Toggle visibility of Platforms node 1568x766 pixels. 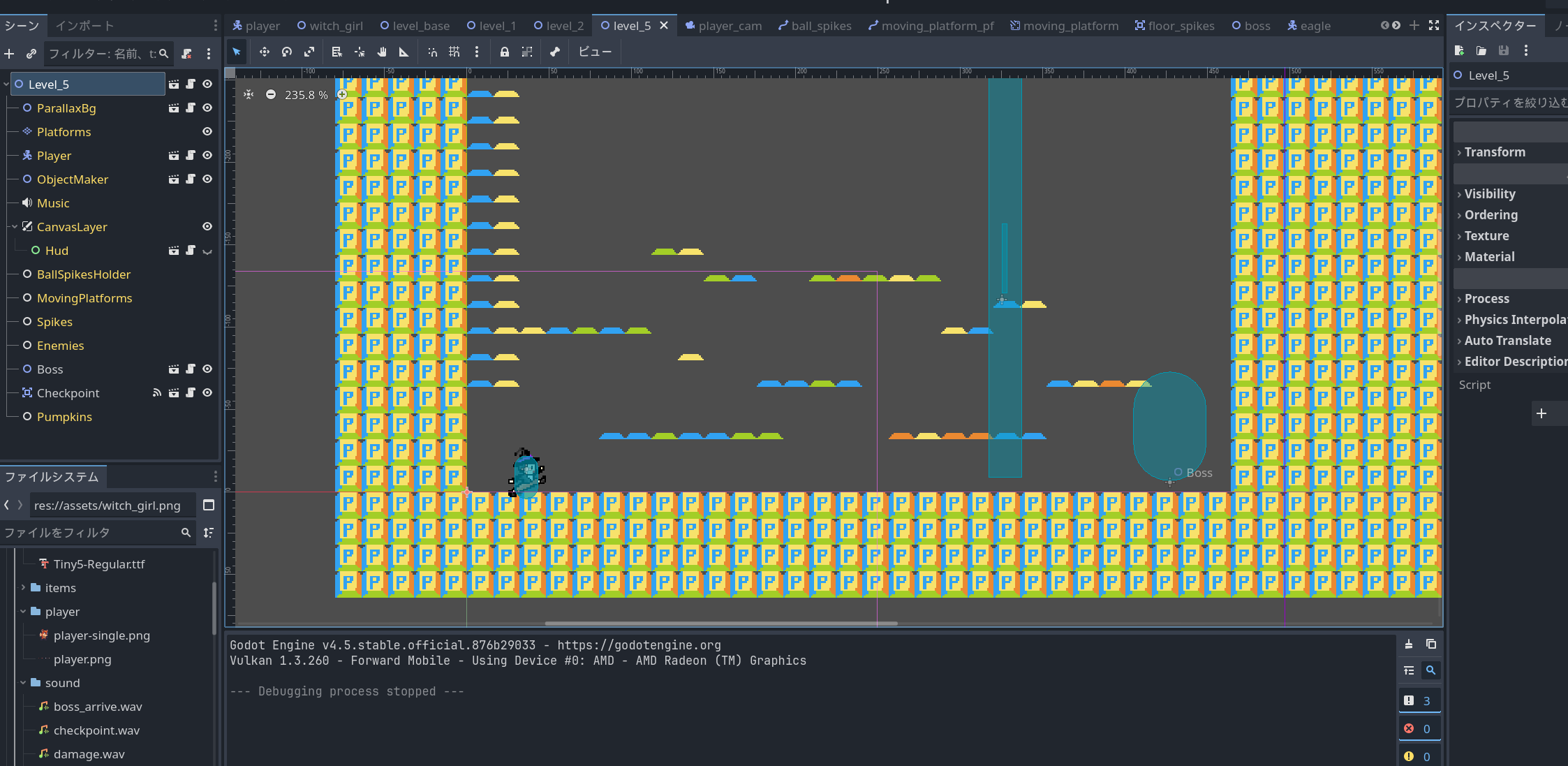(207, 132)
